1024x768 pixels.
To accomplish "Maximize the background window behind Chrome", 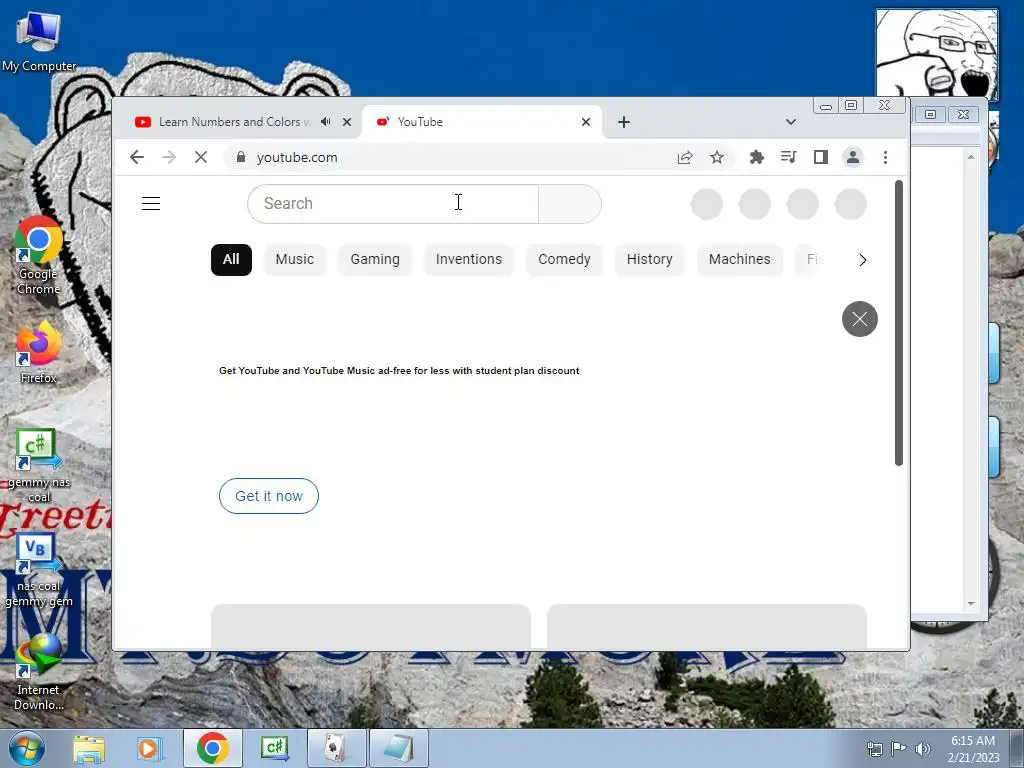I will tap(930, 114).
